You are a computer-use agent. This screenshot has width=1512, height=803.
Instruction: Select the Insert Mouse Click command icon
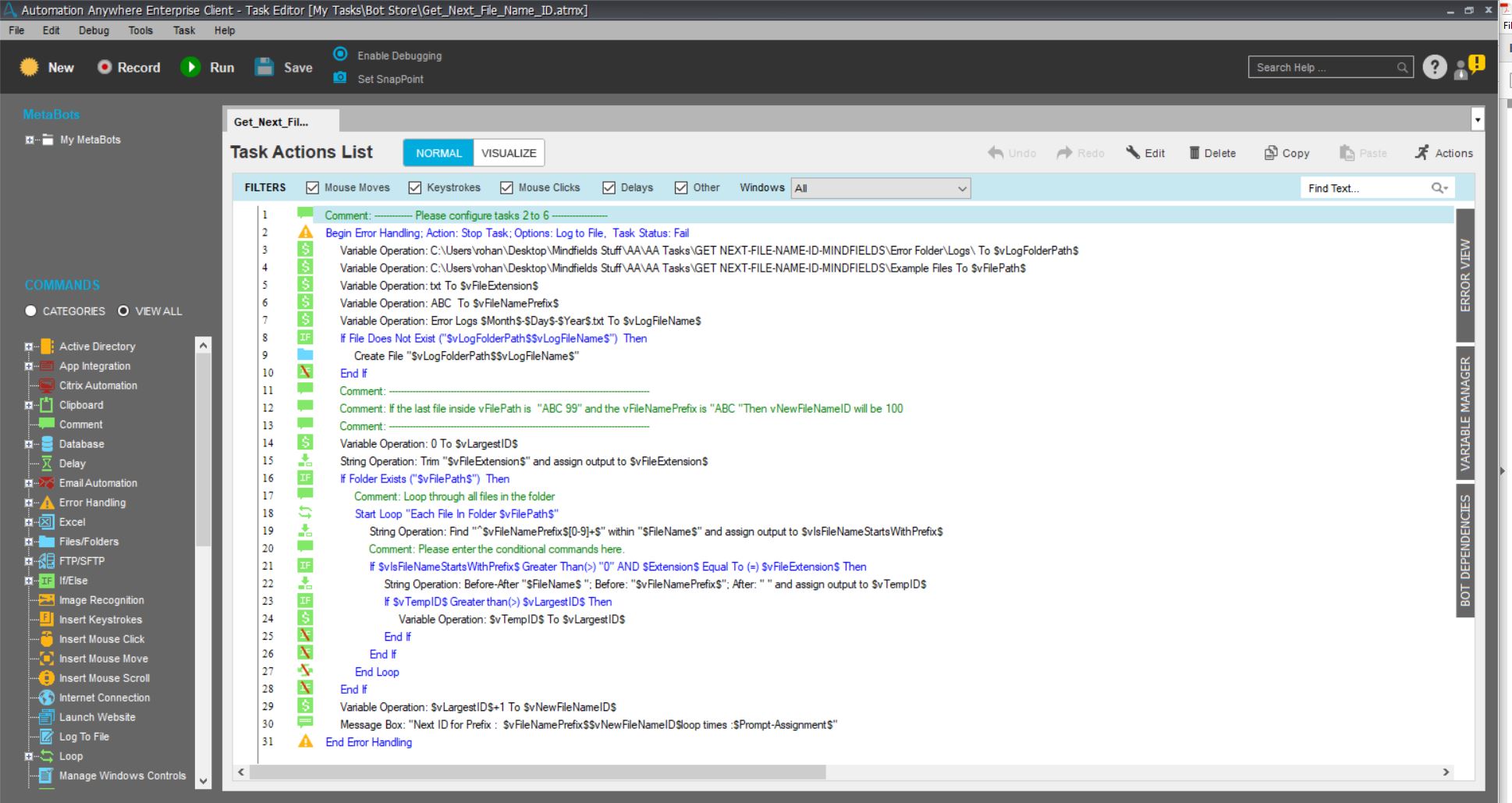point(47,639)
